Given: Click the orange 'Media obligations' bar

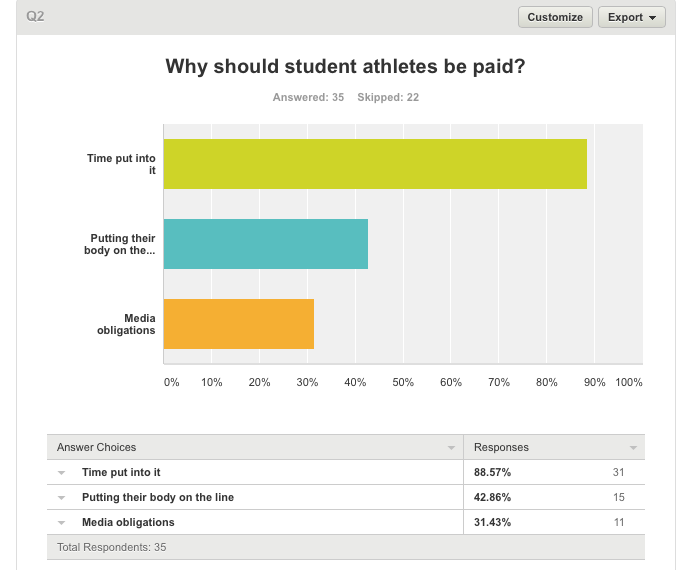Looking at the screenshot, I should (239, 324).
